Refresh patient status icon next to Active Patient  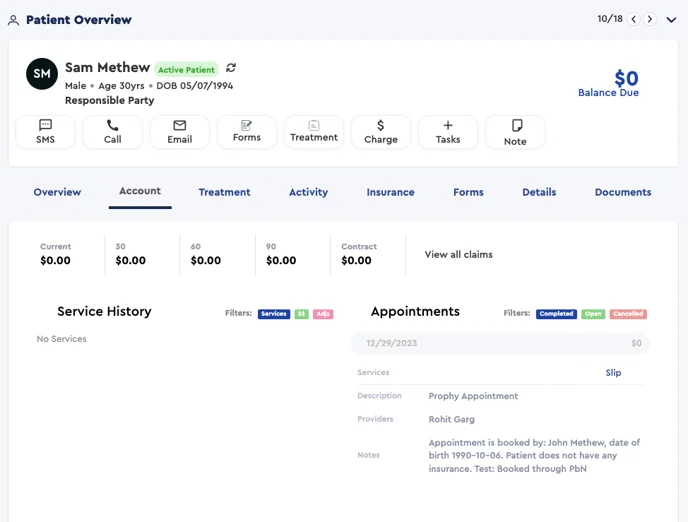(231, 68)
